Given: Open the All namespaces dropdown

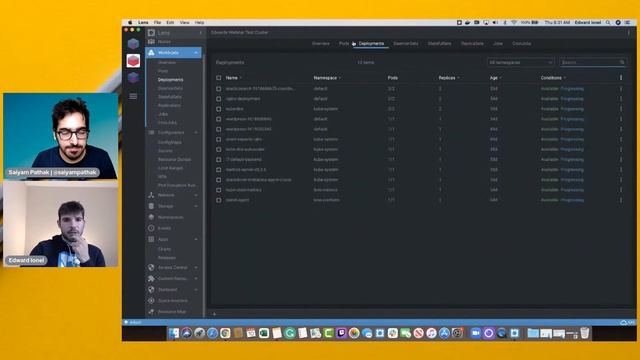Looking at the screenshot, I should pos(520,62).
